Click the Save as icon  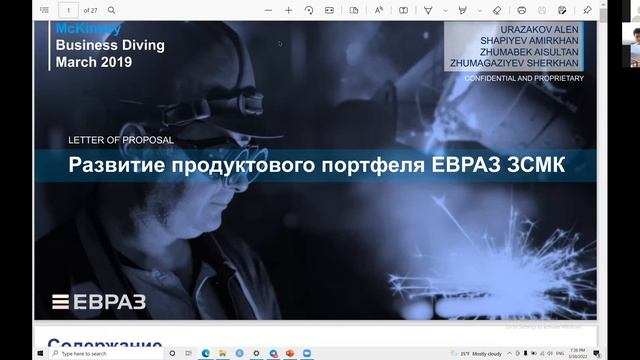coord(562,10)
